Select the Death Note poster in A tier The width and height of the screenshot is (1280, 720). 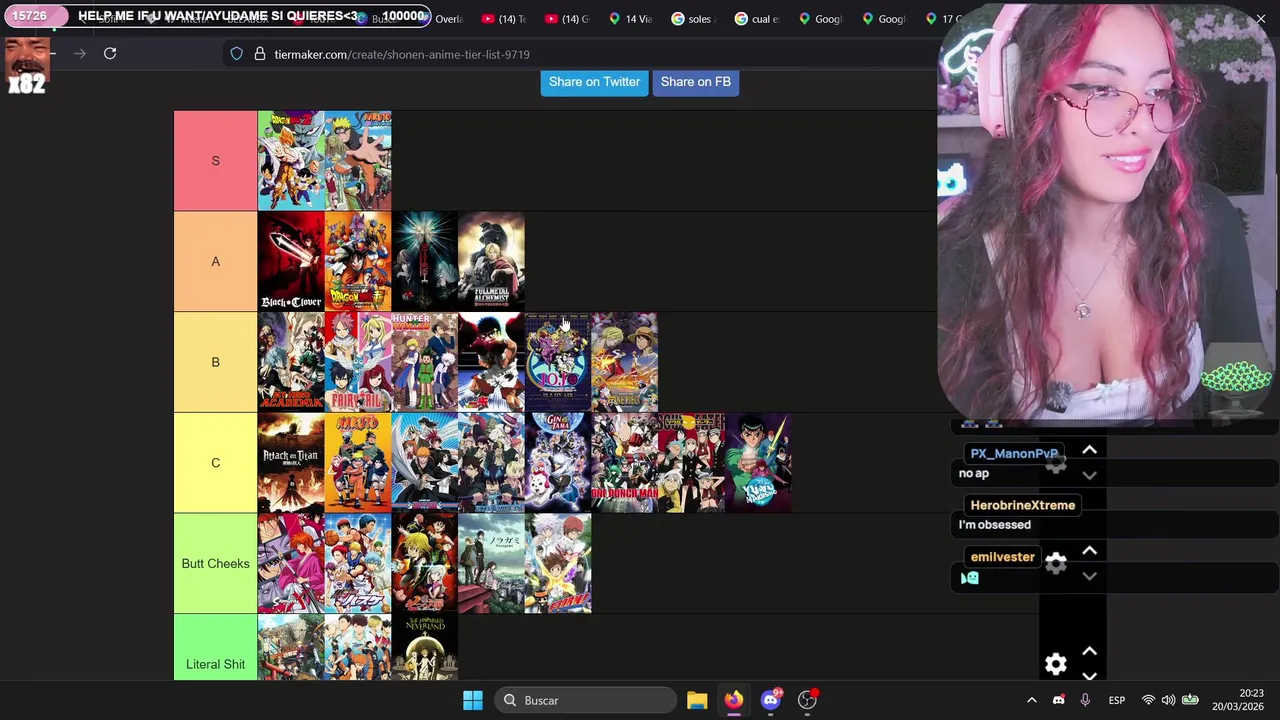(424, 261)
